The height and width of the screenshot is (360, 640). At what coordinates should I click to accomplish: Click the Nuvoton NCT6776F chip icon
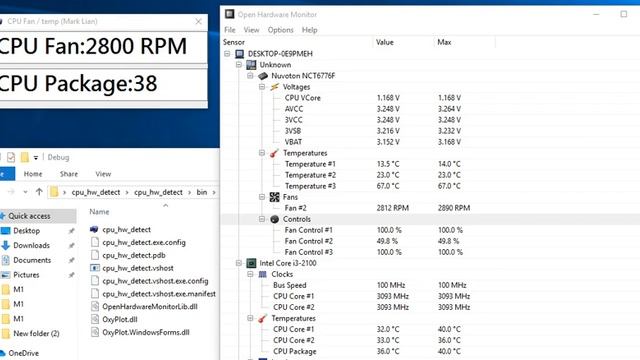coord(263,76)
